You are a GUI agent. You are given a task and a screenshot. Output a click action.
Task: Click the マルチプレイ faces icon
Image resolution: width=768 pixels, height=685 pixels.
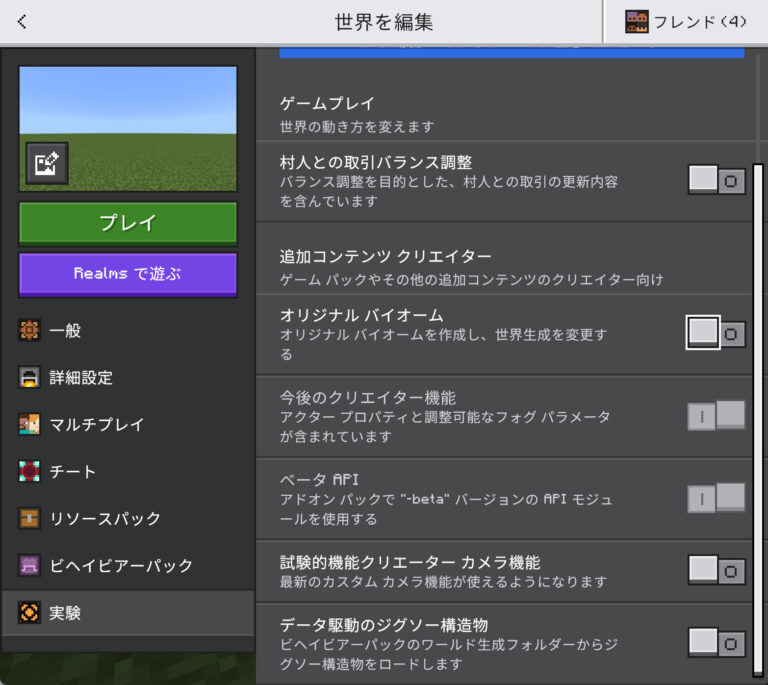(x=30, y=425)
